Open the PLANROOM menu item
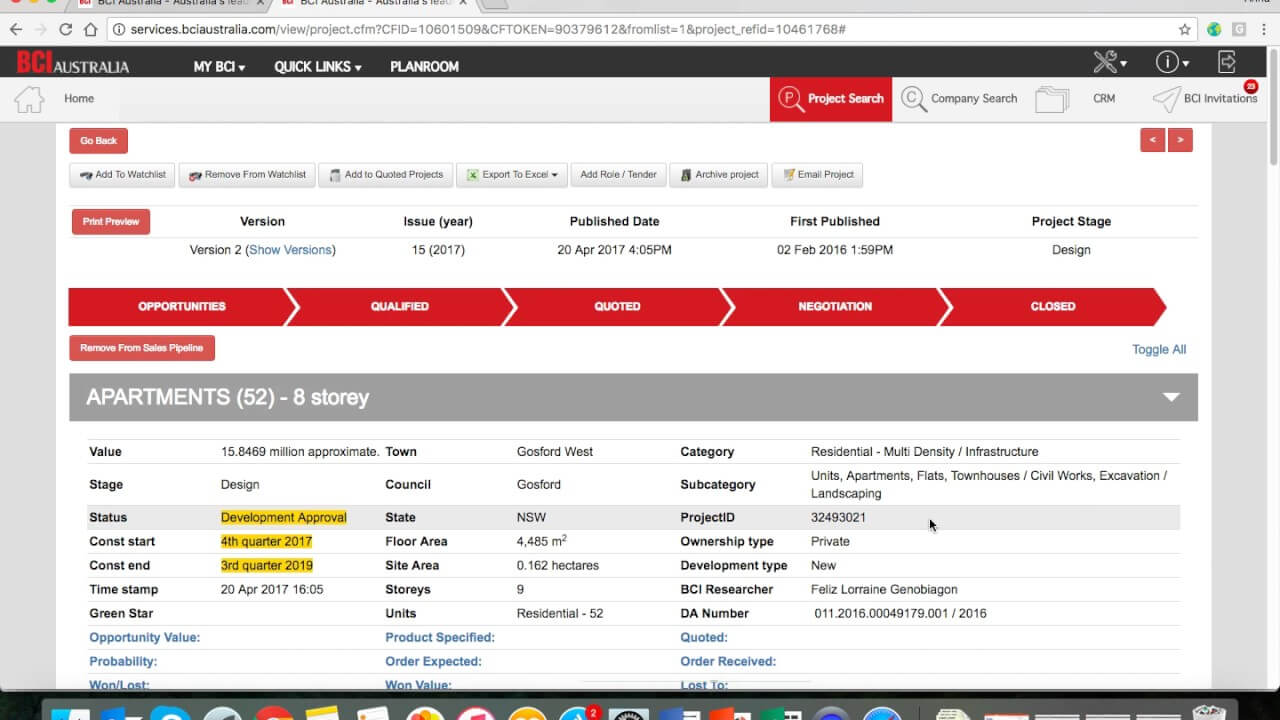1280x720 pixels. 424,66
